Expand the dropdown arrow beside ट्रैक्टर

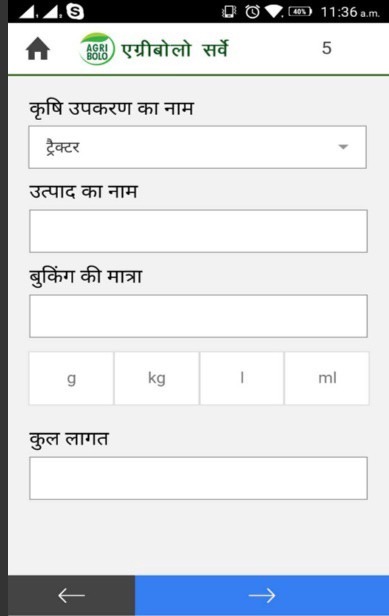pyautogui.click(x=343, y=147)
